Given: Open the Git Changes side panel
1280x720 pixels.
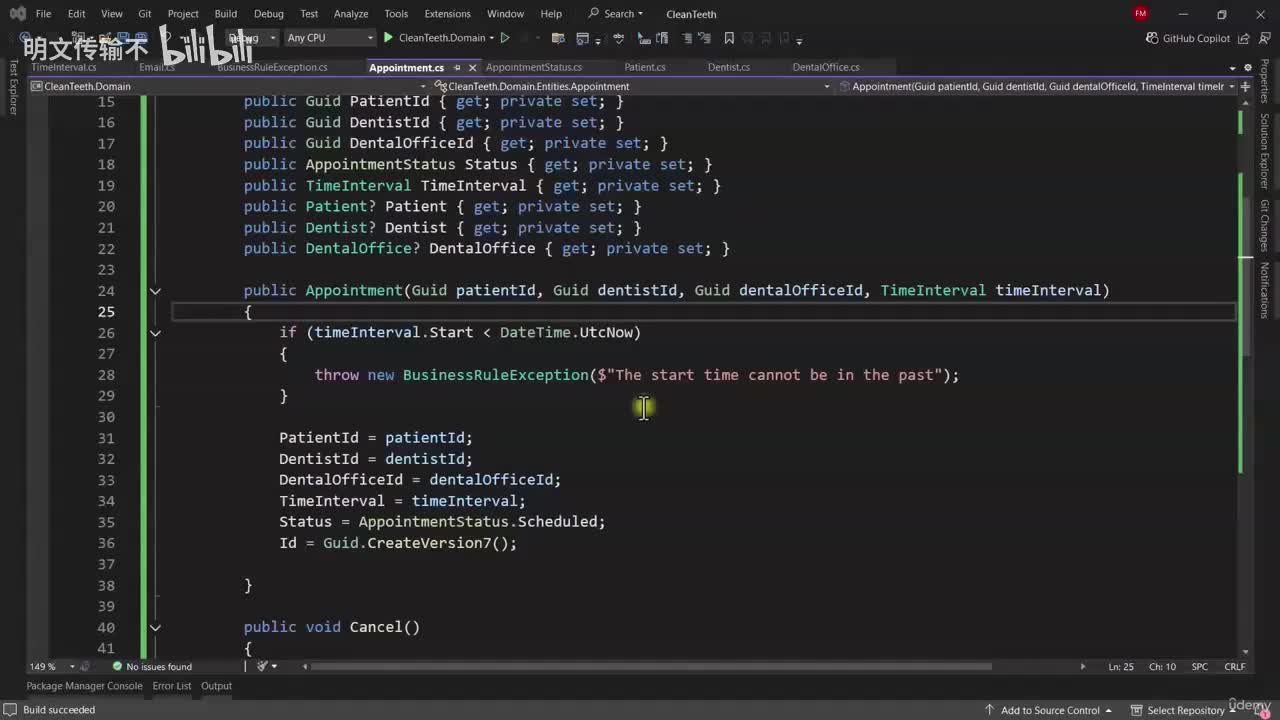Looking at the screenshot, I should [1264, 226].
